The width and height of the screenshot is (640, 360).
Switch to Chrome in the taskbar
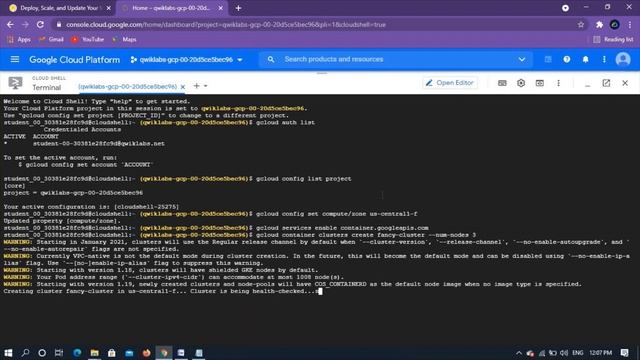pos(164,353)
